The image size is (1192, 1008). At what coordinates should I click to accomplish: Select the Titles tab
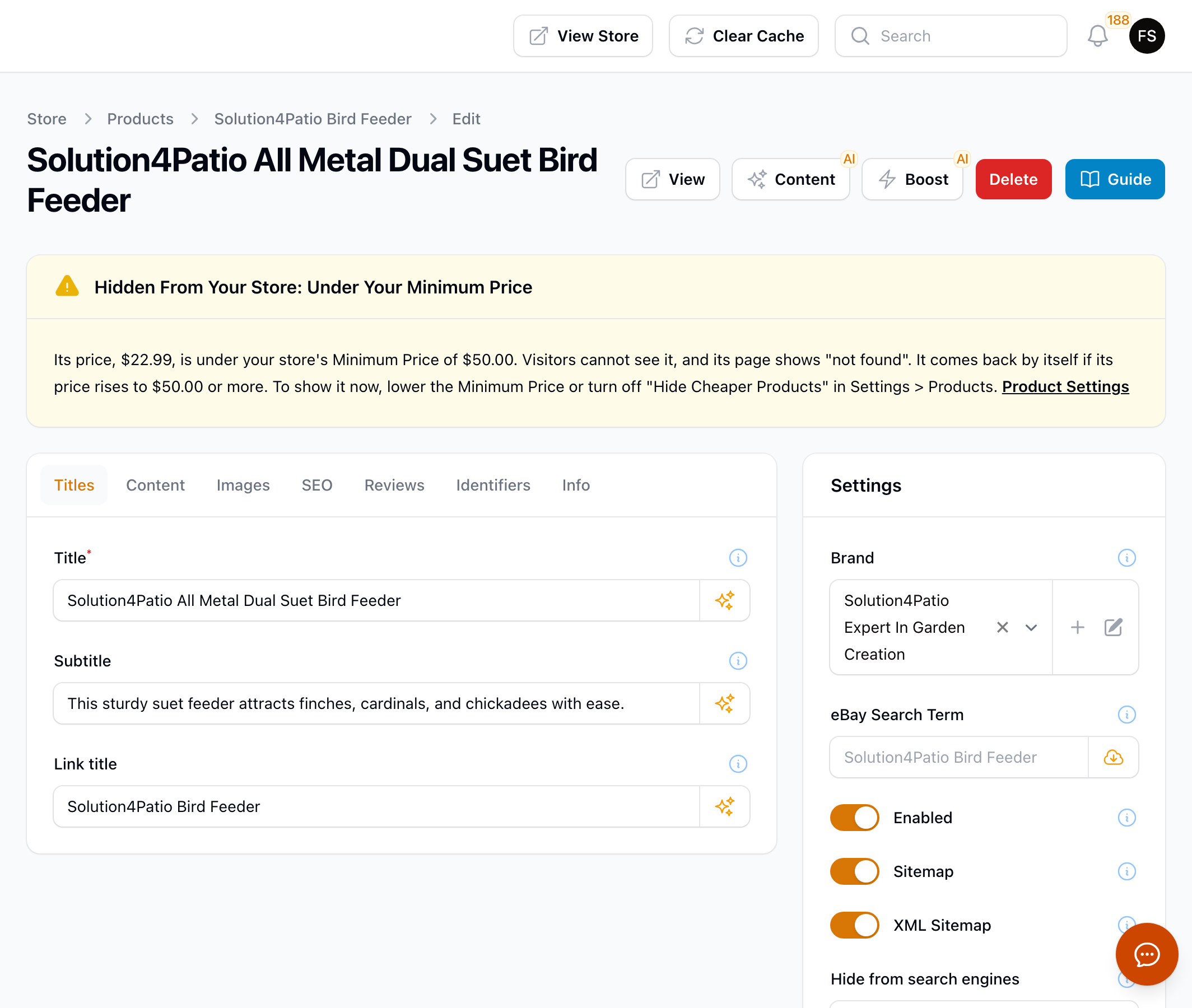74,485
